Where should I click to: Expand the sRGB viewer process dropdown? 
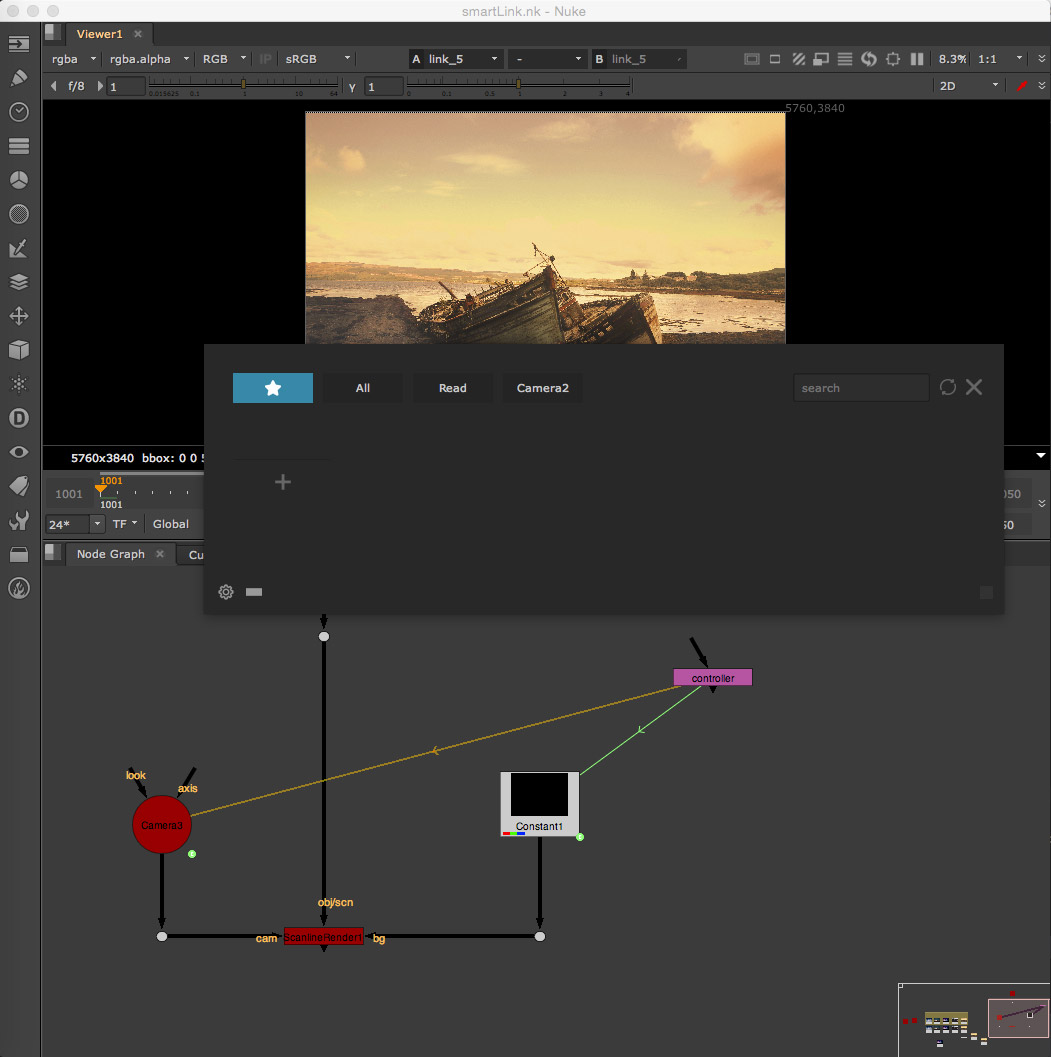[x=318, y=59]
